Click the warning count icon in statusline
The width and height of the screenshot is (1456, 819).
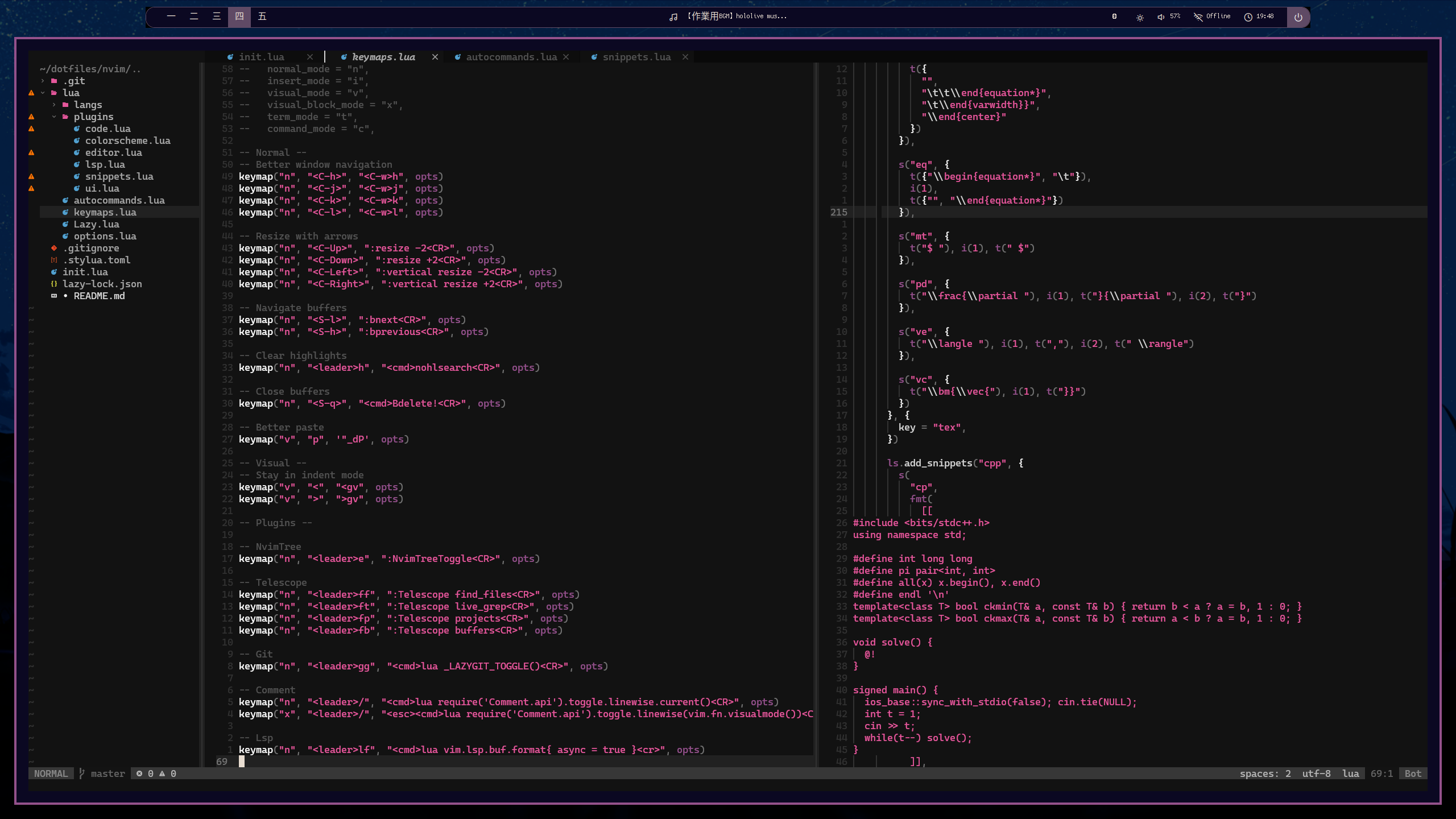click(162, 773)
